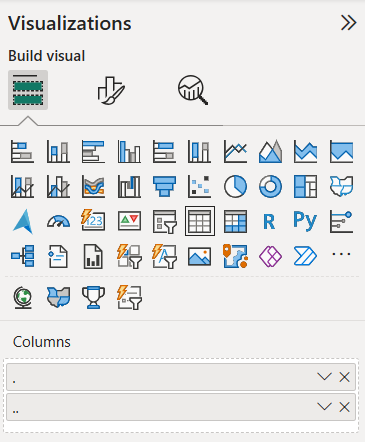Insert a KPI visual
365x442 pixels.
129,221
